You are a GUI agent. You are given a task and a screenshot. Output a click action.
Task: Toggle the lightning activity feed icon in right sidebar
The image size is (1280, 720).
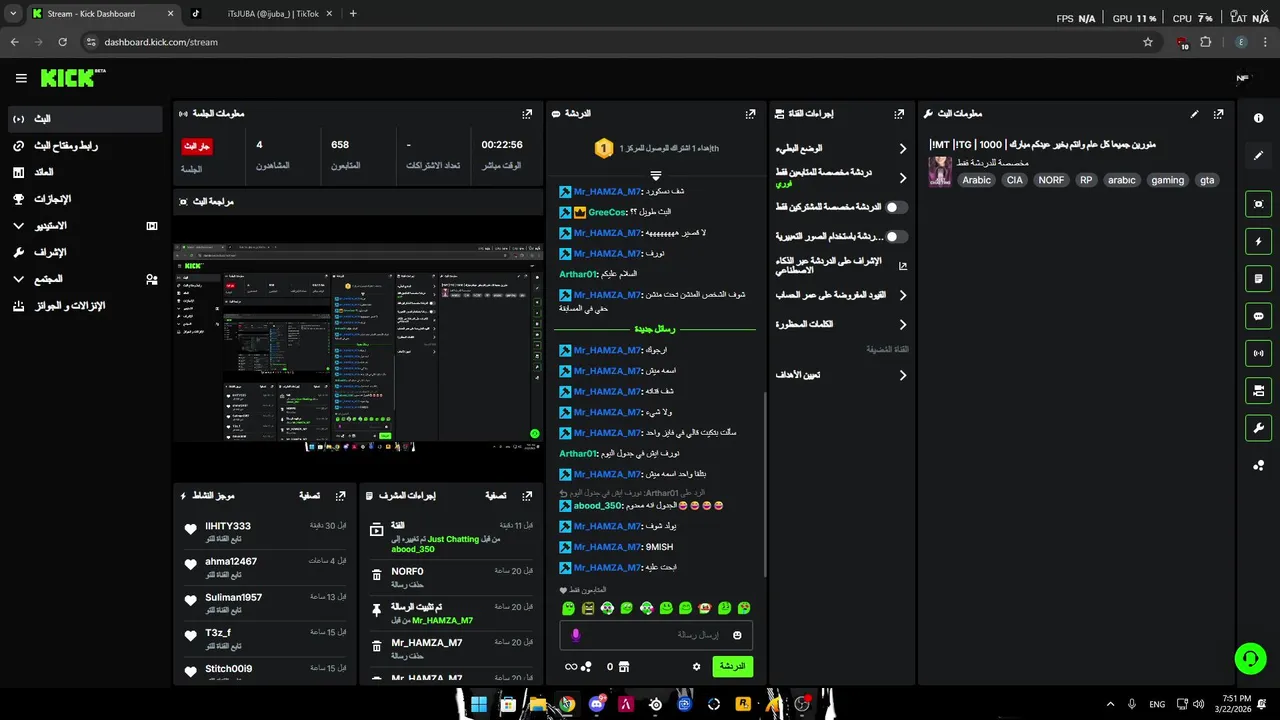[x=1258, y=241]
